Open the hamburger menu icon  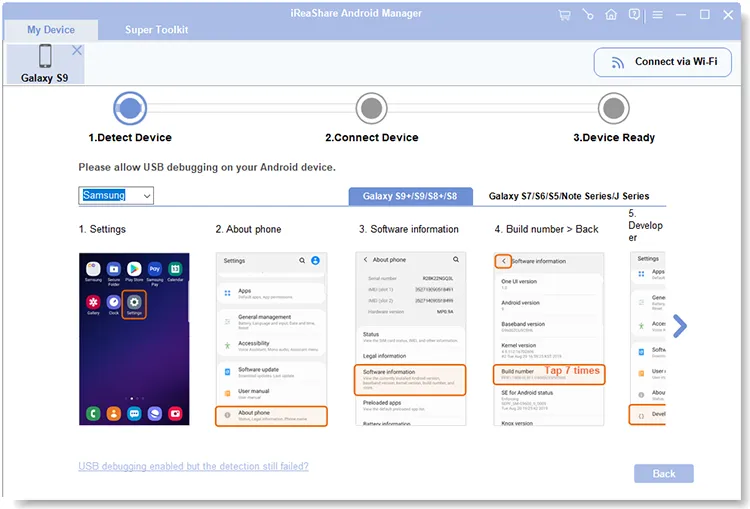coord(658,15)
